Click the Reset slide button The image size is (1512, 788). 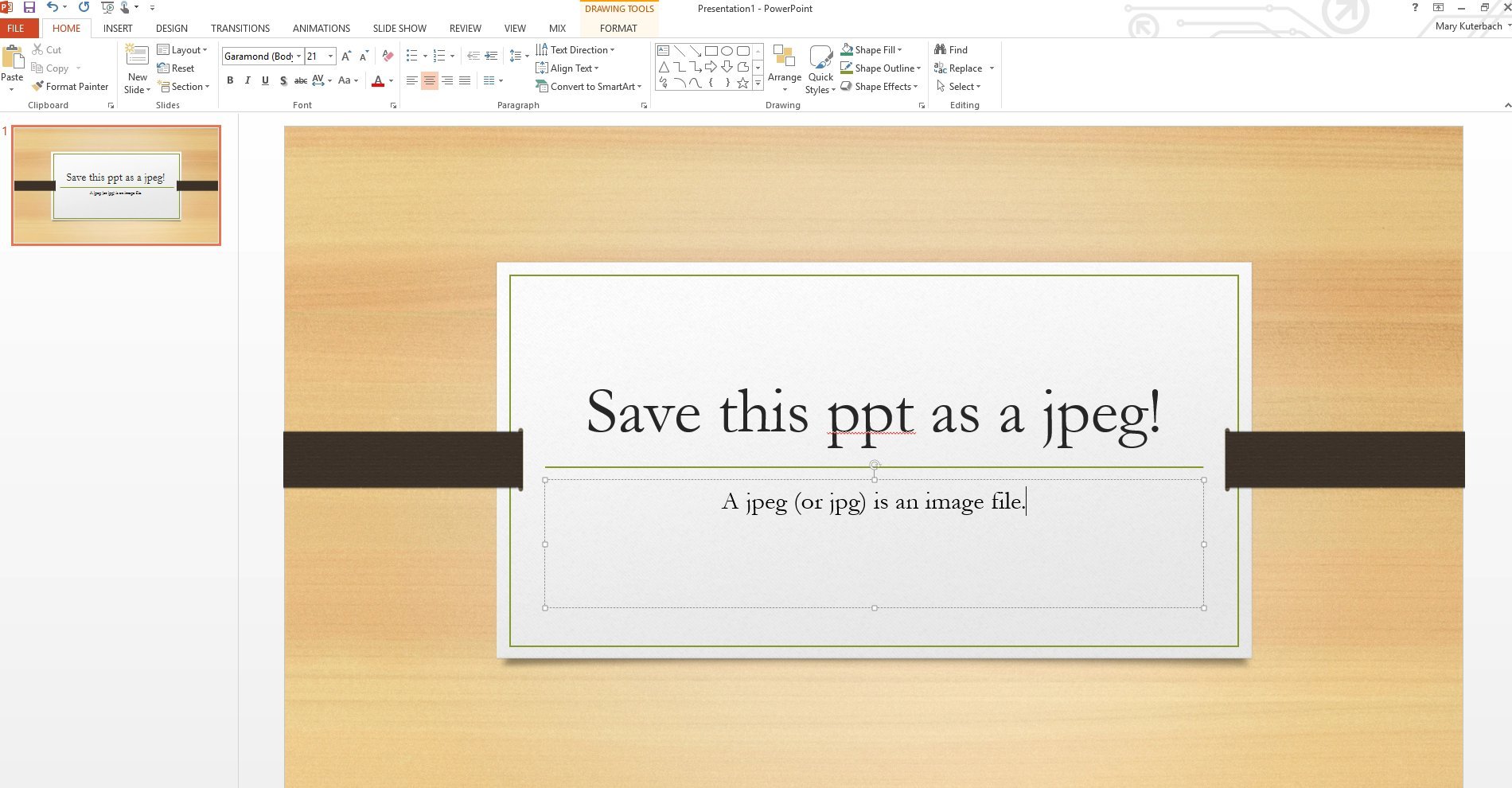click(x=176, y=68)
